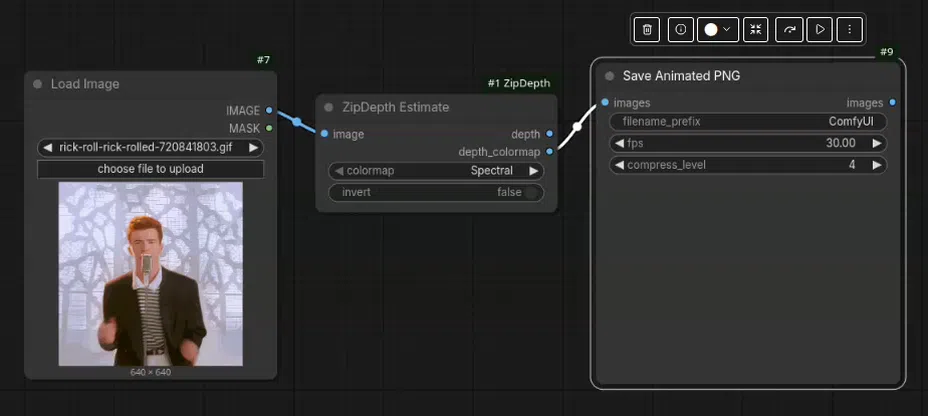Click the Rick Astley image preview
Image resolution: width=928 pixels, height=416 pixels.
click(150, 274)
